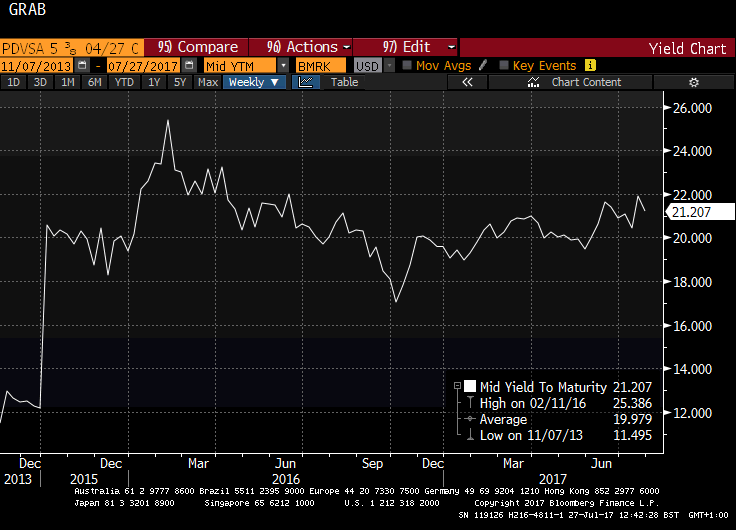Click the moving averages pencil edit icon
Image resolution: width=736 pixels, height=530 pixels.
(x=483, y=65)
